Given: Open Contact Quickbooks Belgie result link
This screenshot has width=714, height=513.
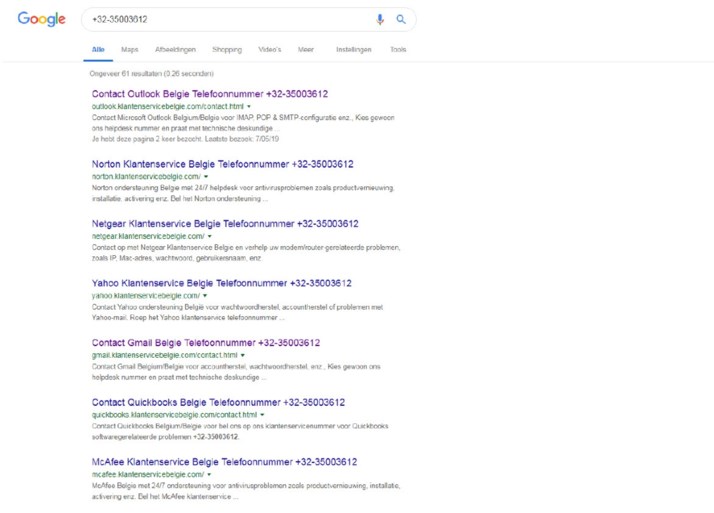Looking at the screenshot, I should click(218, 402).
